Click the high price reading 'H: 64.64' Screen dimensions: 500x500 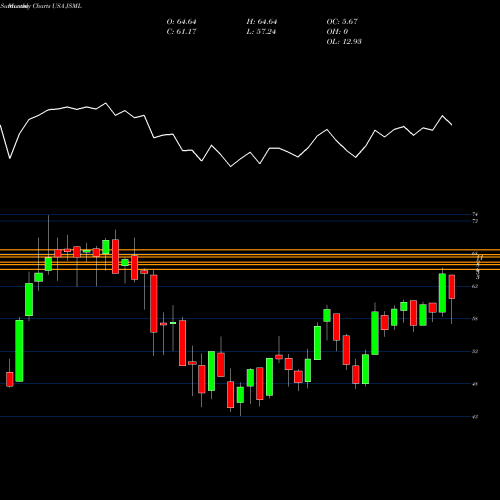(262, 22)
